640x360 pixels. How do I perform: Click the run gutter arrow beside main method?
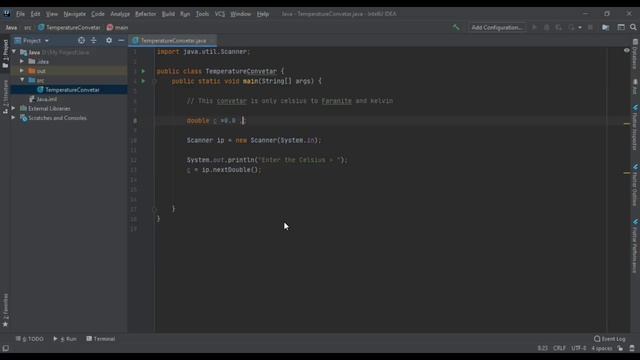click(143, 81)
